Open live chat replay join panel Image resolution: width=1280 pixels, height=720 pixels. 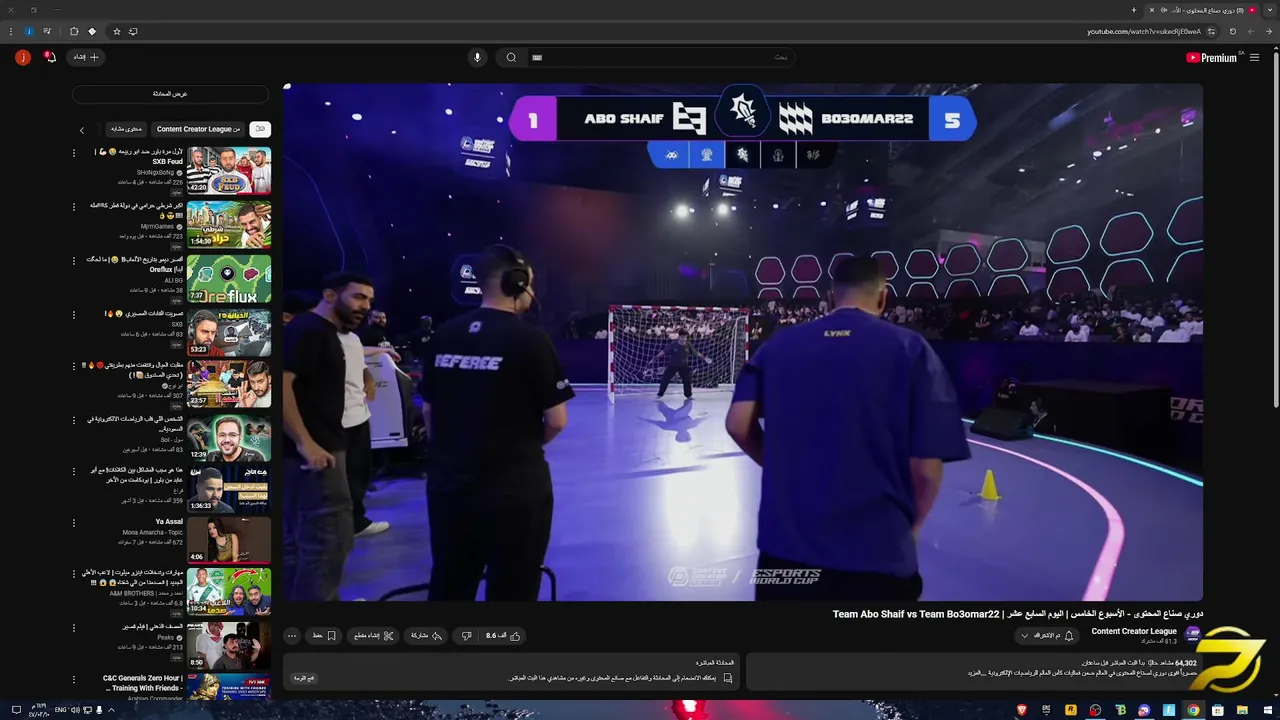point(511,671)
